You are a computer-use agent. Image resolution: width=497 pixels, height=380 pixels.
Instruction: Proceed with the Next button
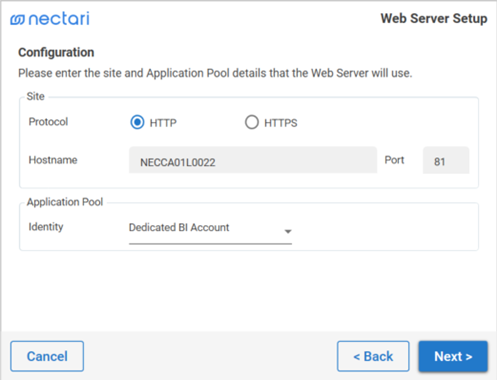pyautogui.click(x=453, y=356)
